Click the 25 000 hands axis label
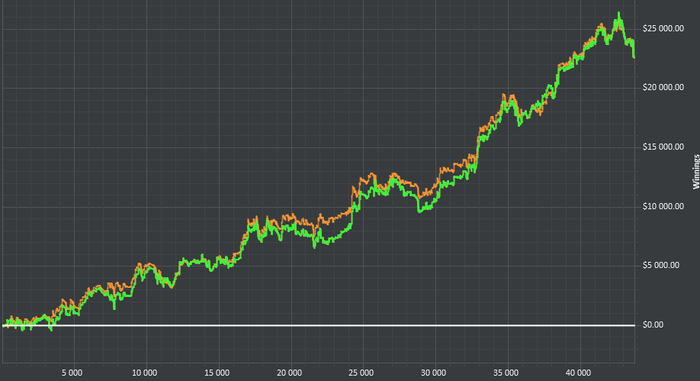The image size is (700, 381). click(361, 373)
